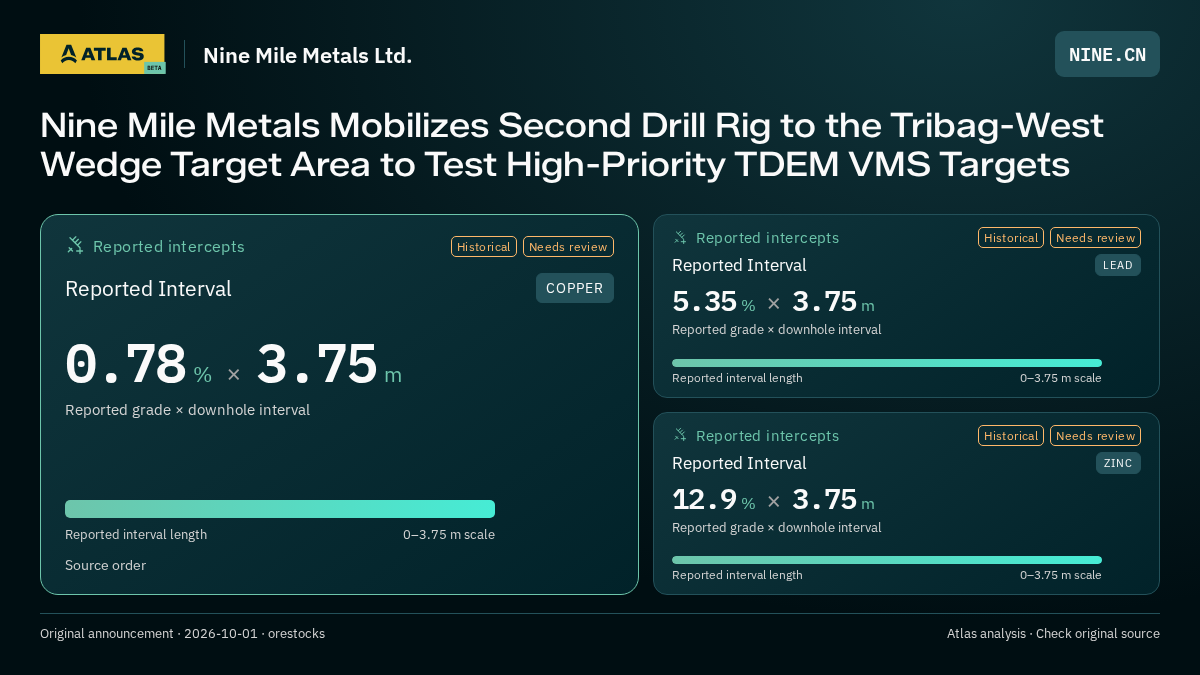1200x675 pixels.
Task: Click Reported Interval heading in lead card
Action: point(739,265)
